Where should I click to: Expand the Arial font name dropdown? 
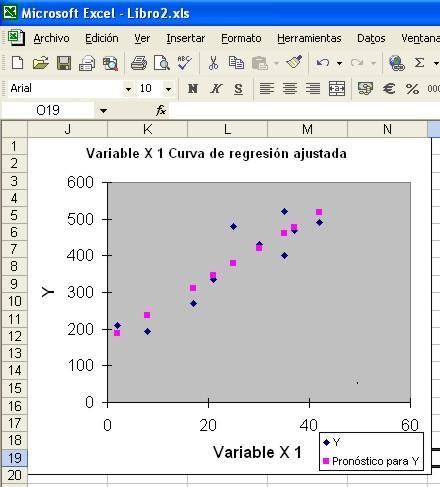(128, 89)
